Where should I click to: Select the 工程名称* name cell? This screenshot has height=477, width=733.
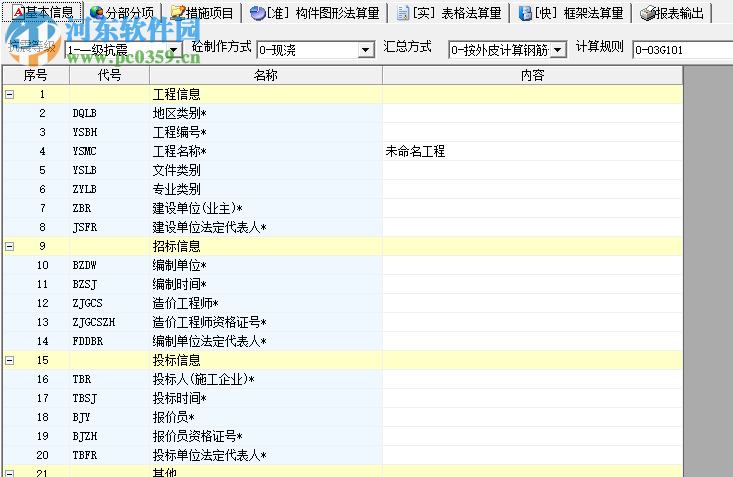pos(266,151)
